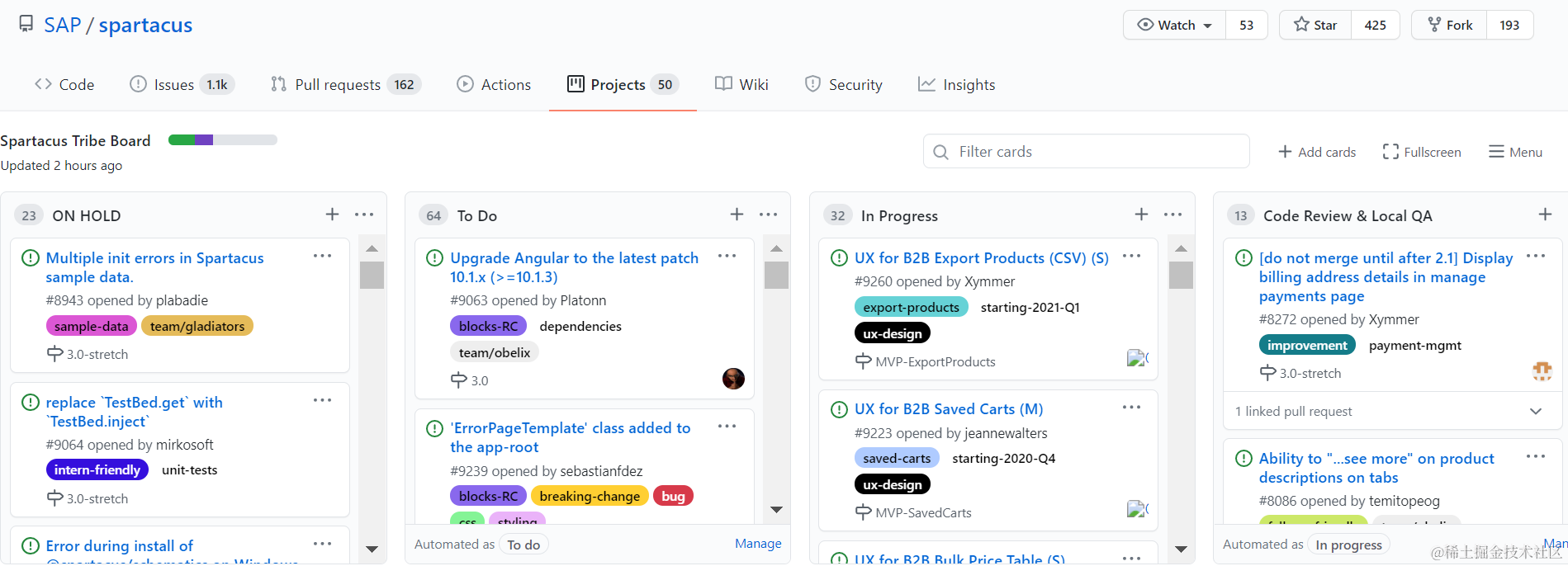
Task: Focus the Filter cards input
Action: coord(1086,152)
